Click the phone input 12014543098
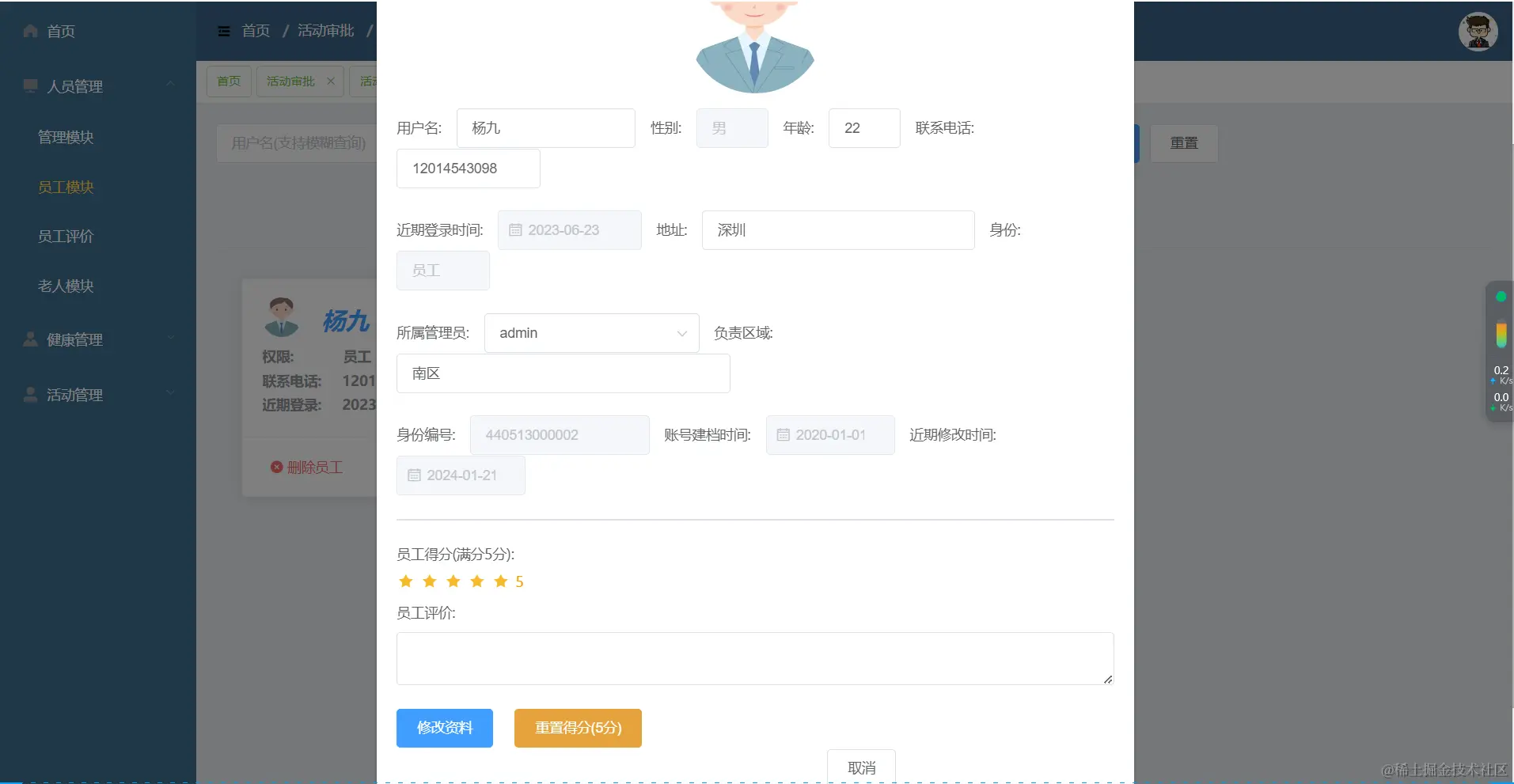 point(468,169)
